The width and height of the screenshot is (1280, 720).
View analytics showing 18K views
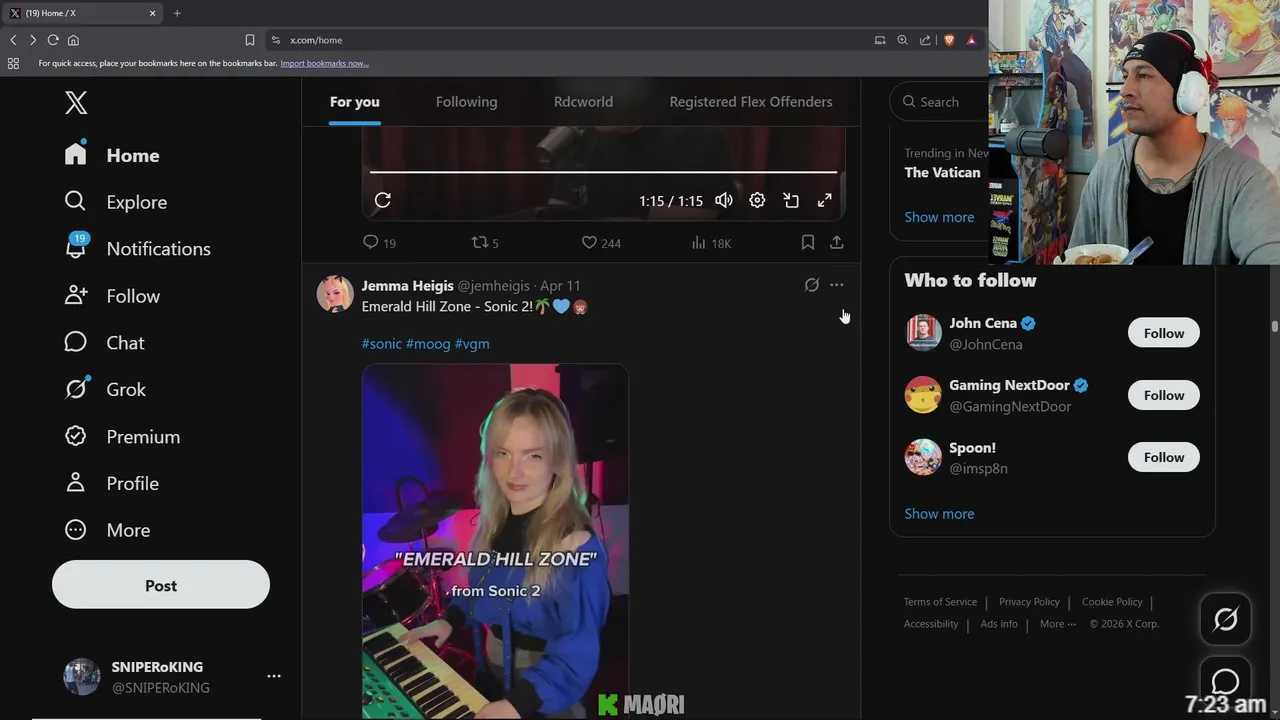coord(711,242)
